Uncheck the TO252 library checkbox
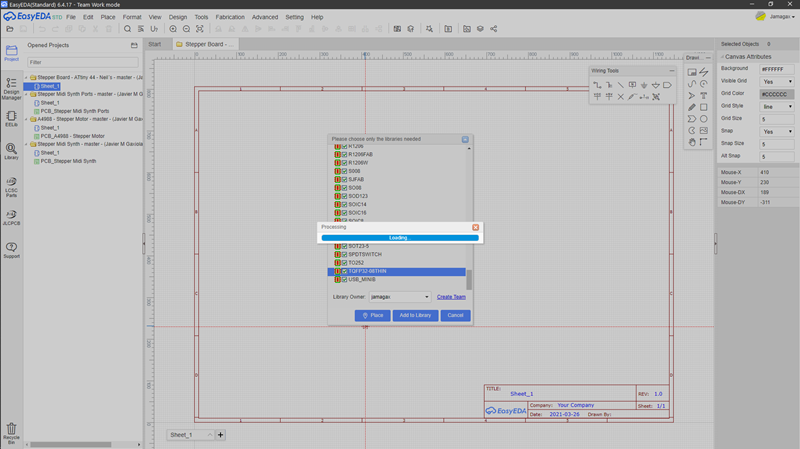 point(344,263)
